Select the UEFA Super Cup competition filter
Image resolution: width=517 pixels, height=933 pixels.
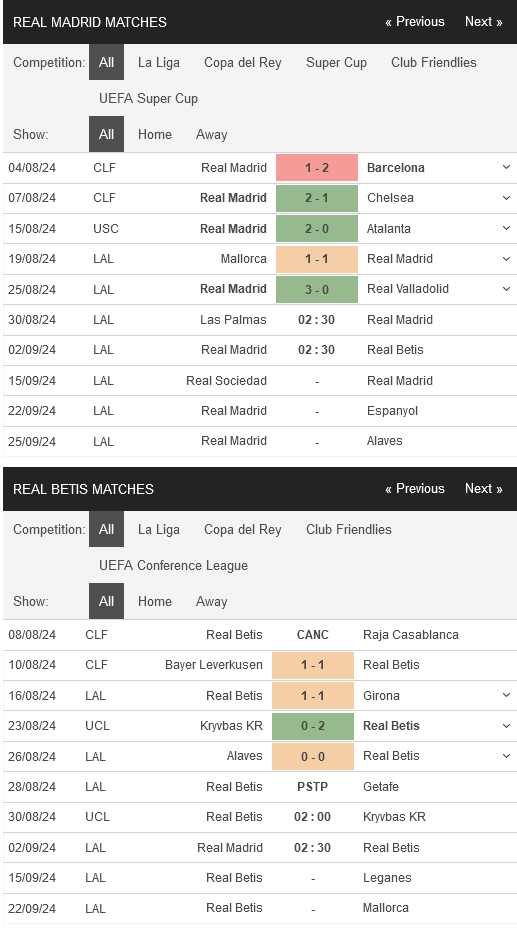tap(149, 98)
